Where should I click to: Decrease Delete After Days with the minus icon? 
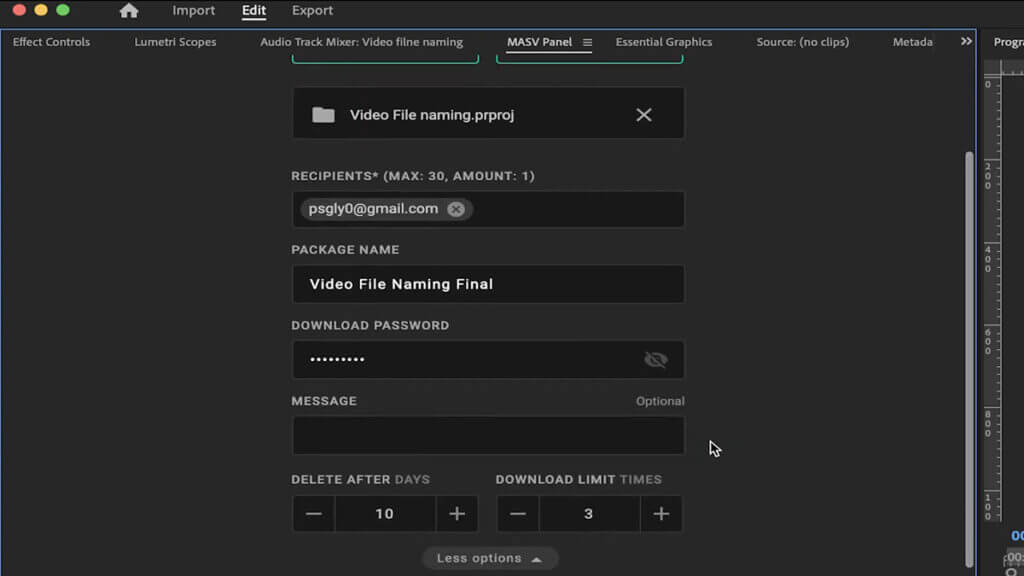313,513
